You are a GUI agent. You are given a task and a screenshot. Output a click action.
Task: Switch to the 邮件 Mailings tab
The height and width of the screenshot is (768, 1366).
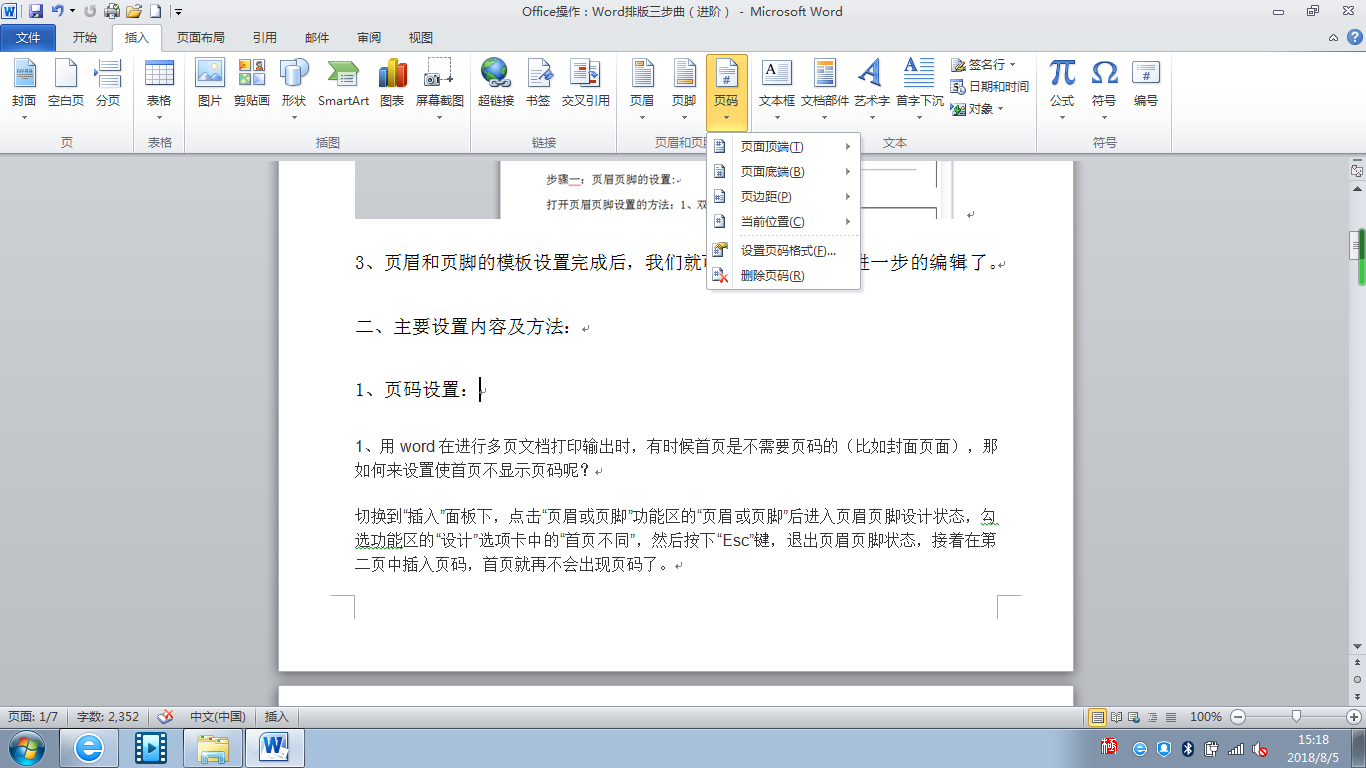coord(317,38)
